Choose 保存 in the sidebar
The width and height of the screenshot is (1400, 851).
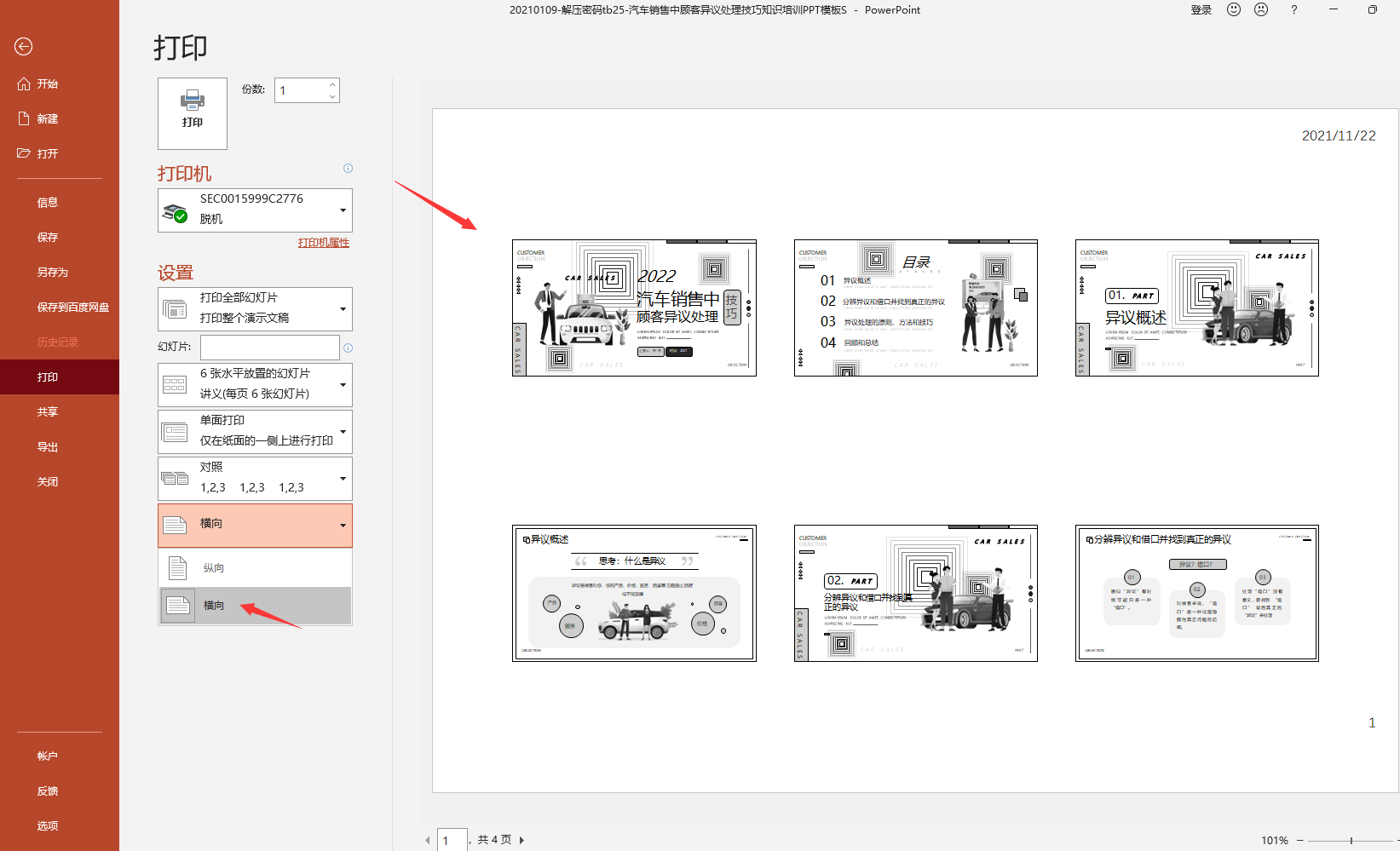(48, 237)
